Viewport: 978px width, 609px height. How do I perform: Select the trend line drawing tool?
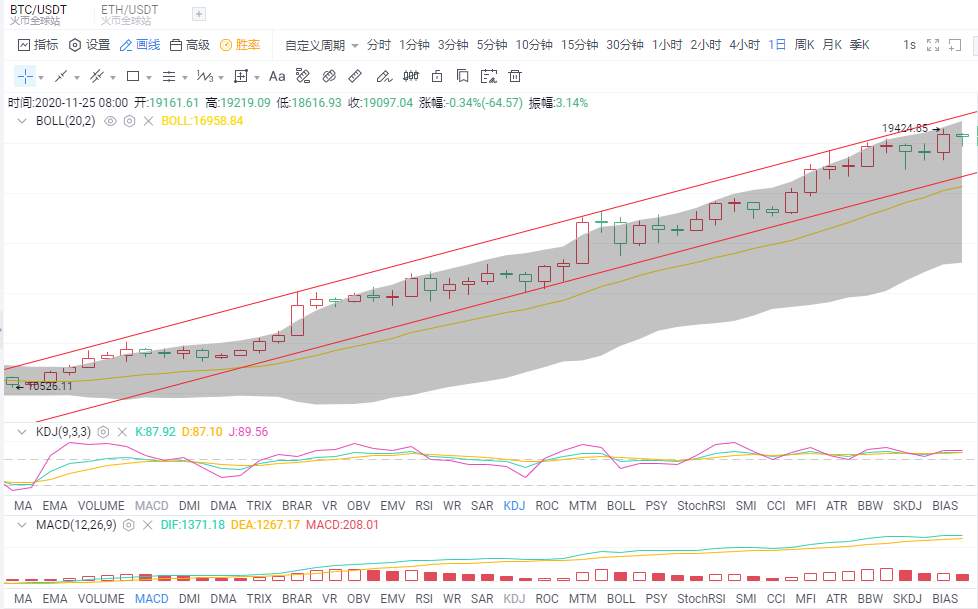(61, 76)
